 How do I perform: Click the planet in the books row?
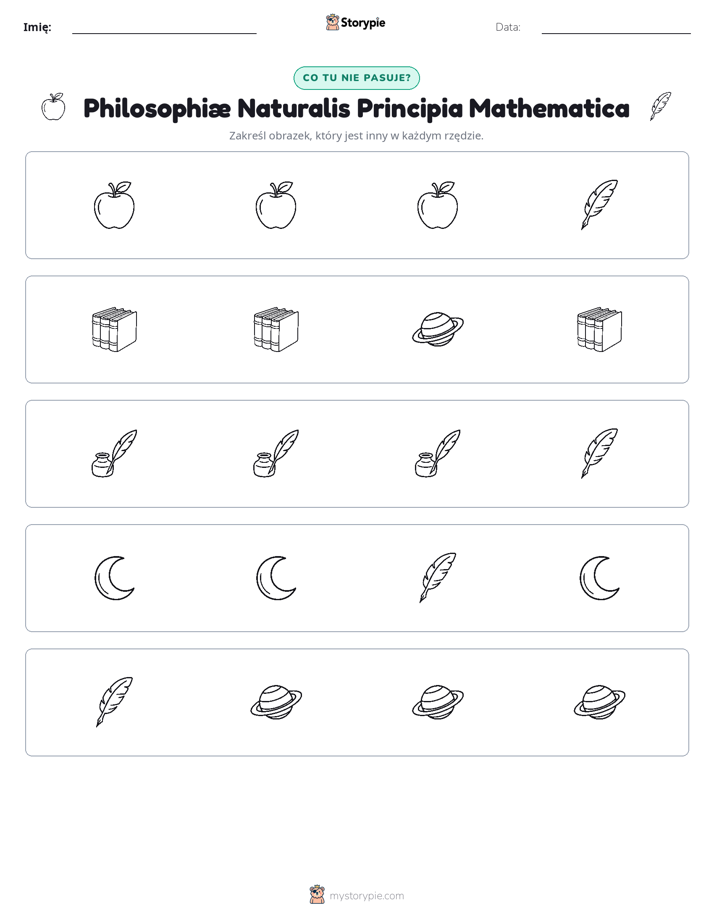tap(438, 329)
